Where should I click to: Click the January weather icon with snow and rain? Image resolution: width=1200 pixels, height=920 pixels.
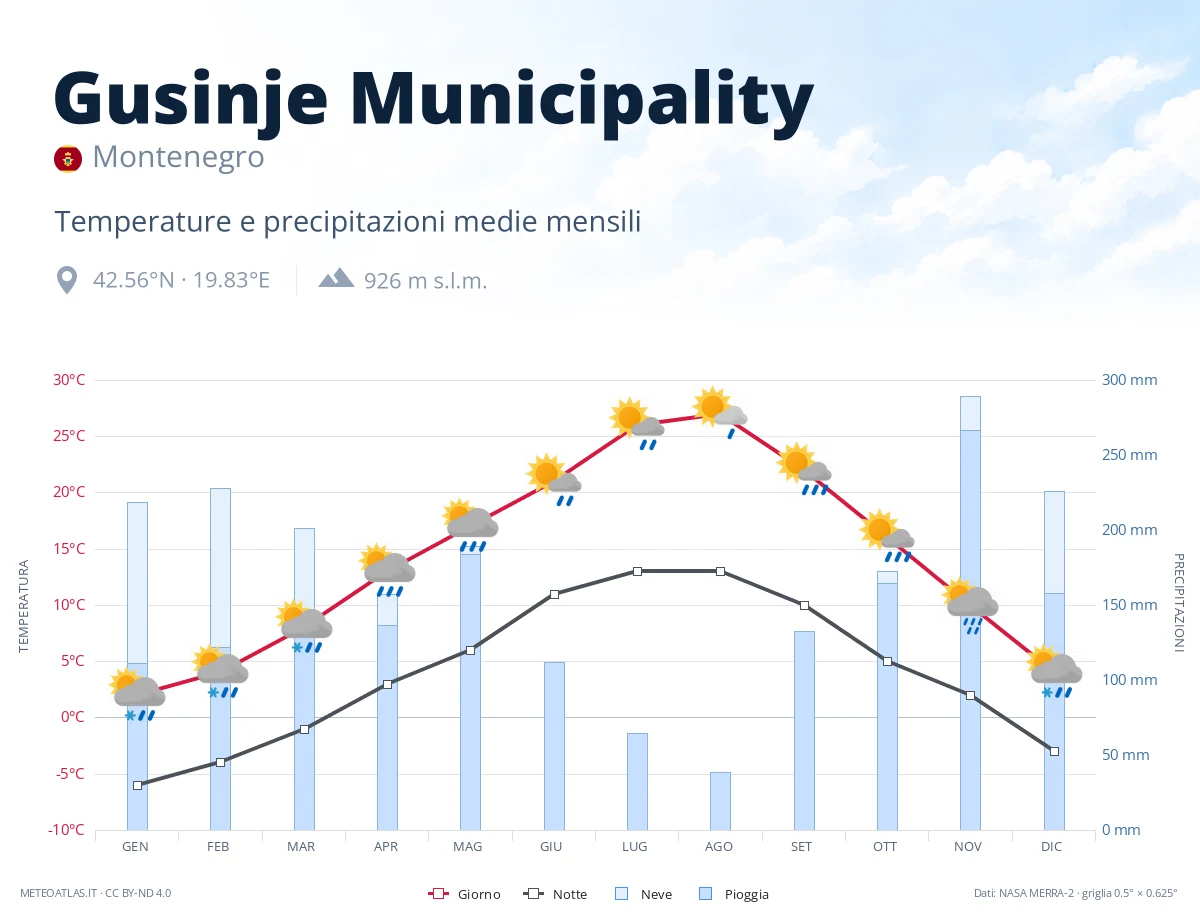(137, 695)
